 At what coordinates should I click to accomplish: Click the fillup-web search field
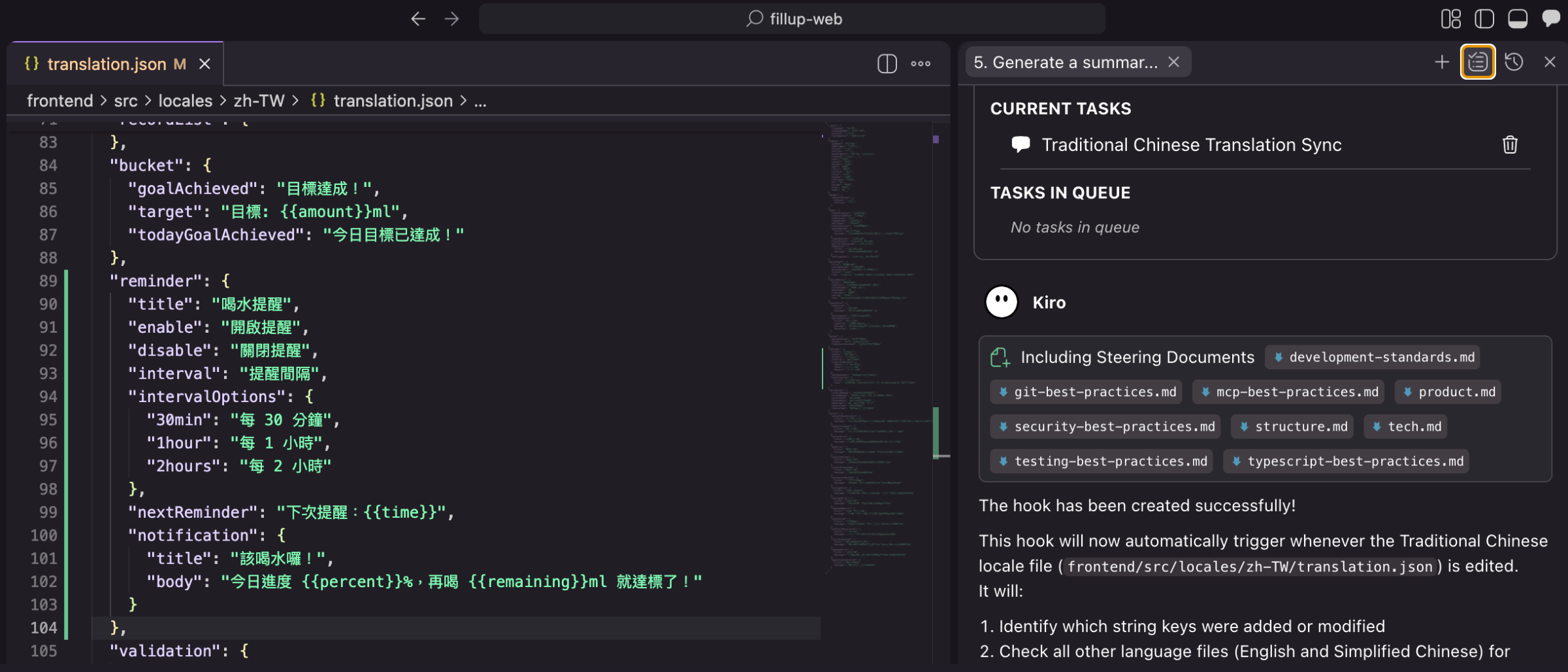tap(792, 18)
